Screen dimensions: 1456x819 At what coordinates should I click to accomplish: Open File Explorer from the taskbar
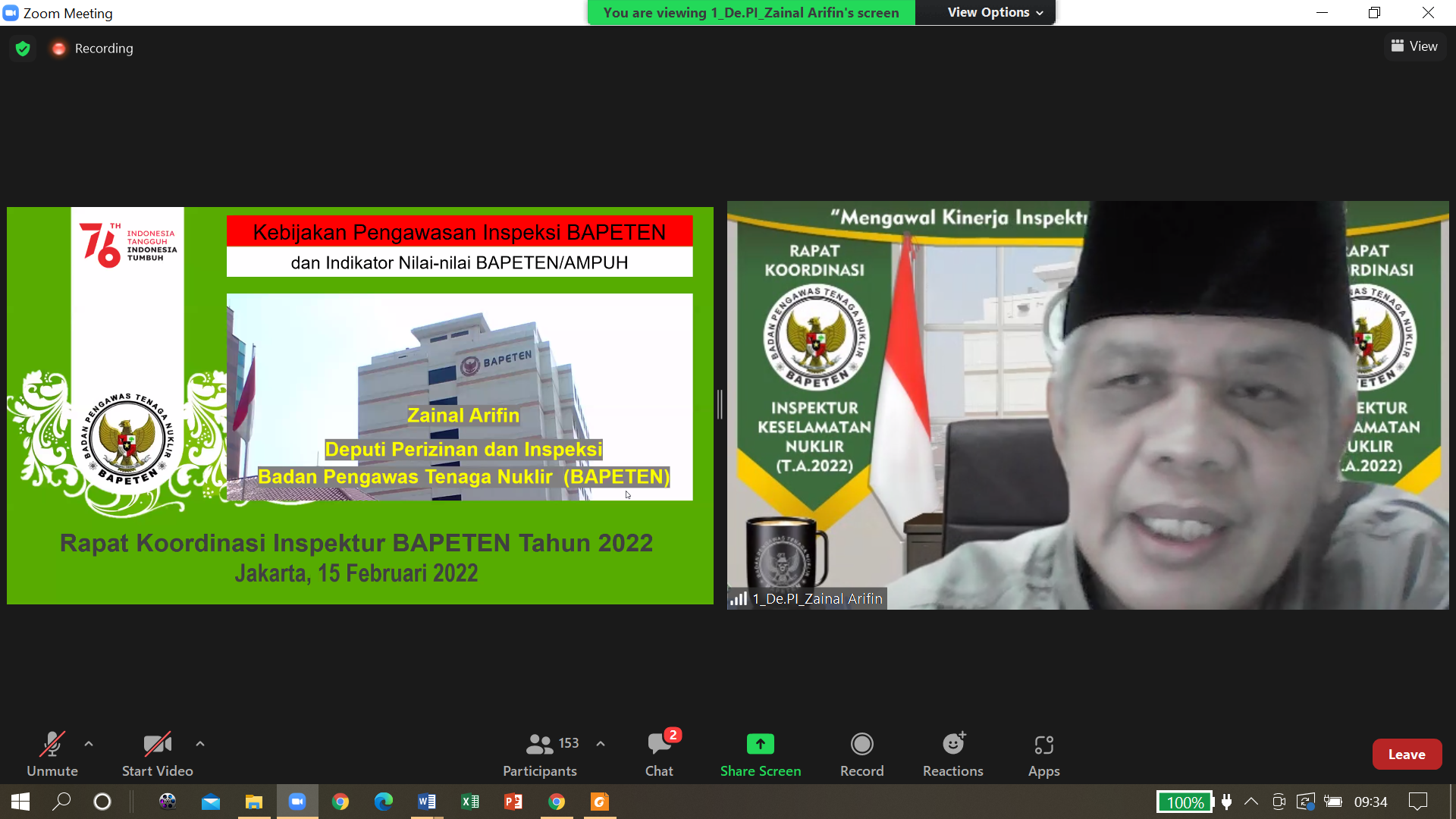[x=254, y=802]
